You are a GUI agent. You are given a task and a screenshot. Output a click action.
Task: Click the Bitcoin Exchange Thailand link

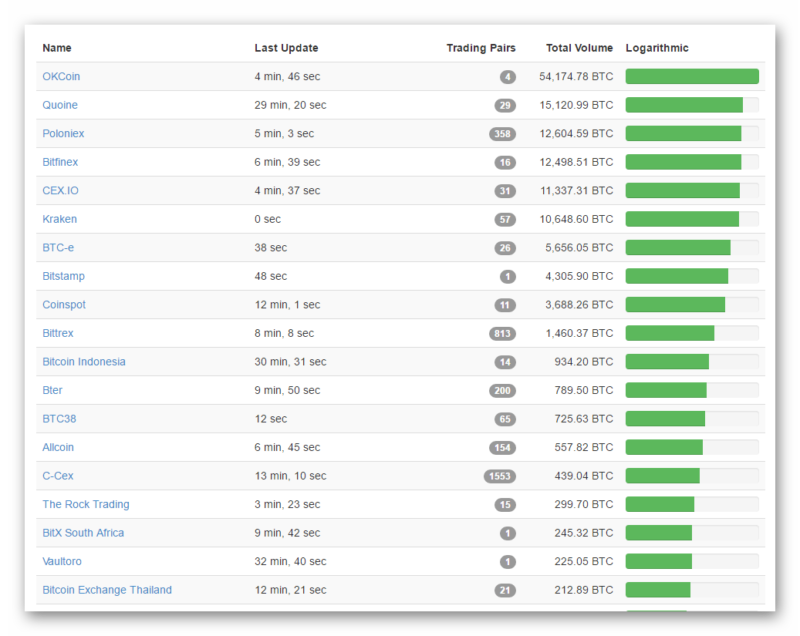point(107,590)
